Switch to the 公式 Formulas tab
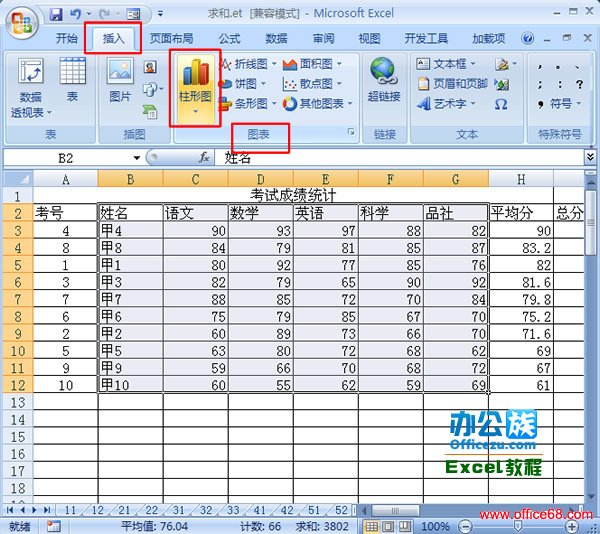Screen dimensions: 600x534 coord(229,38)
